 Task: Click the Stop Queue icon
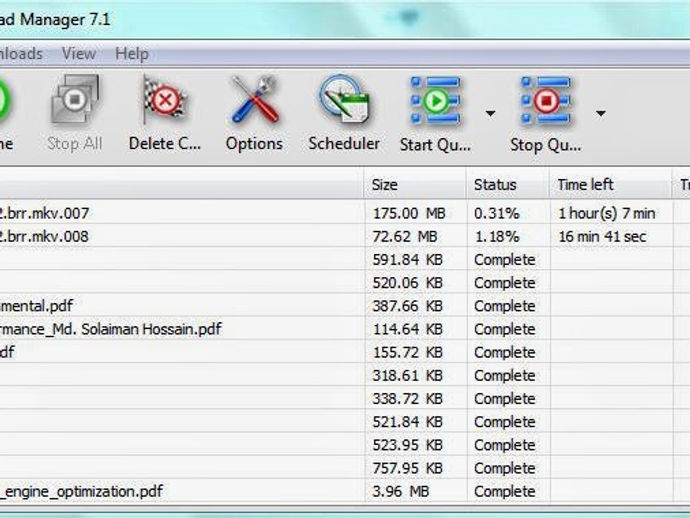pos(546,100)
